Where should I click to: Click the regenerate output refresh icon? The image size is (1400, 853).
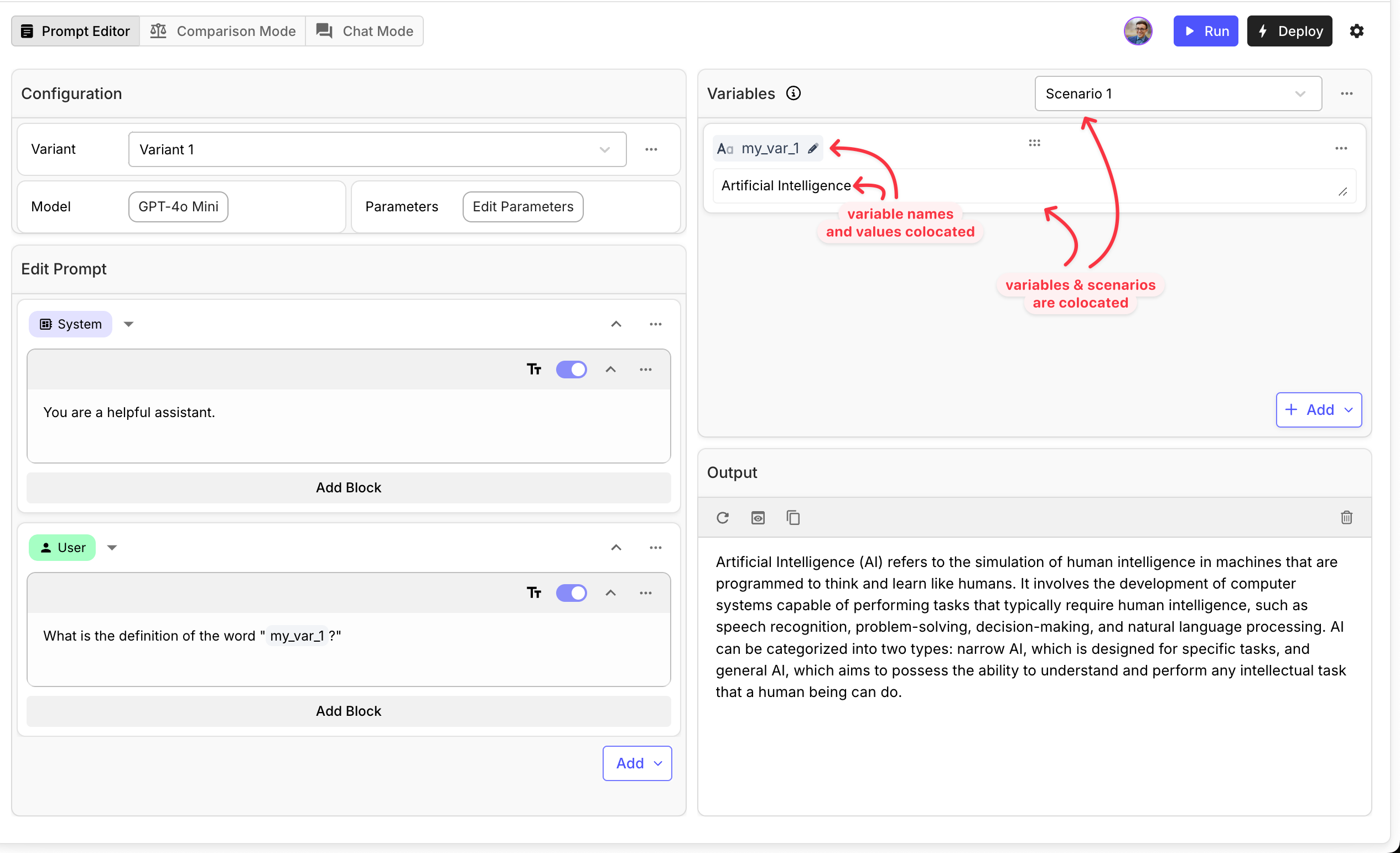coord(722,517)
